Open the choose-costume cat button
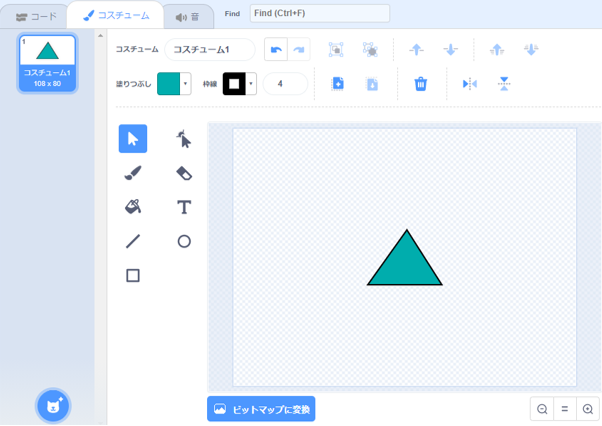 (x=53, y=406)
